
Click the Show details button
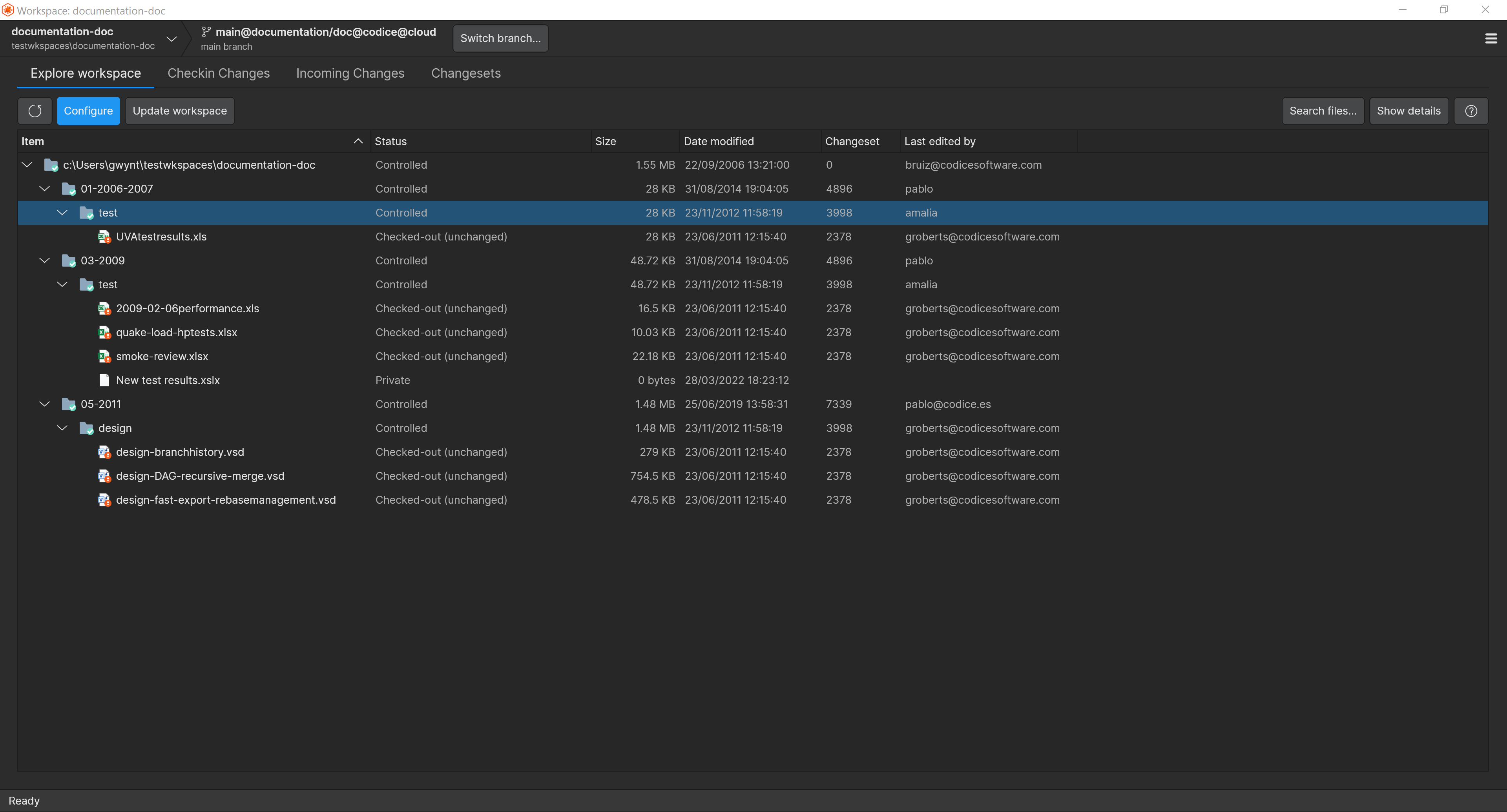(1408, 111)
